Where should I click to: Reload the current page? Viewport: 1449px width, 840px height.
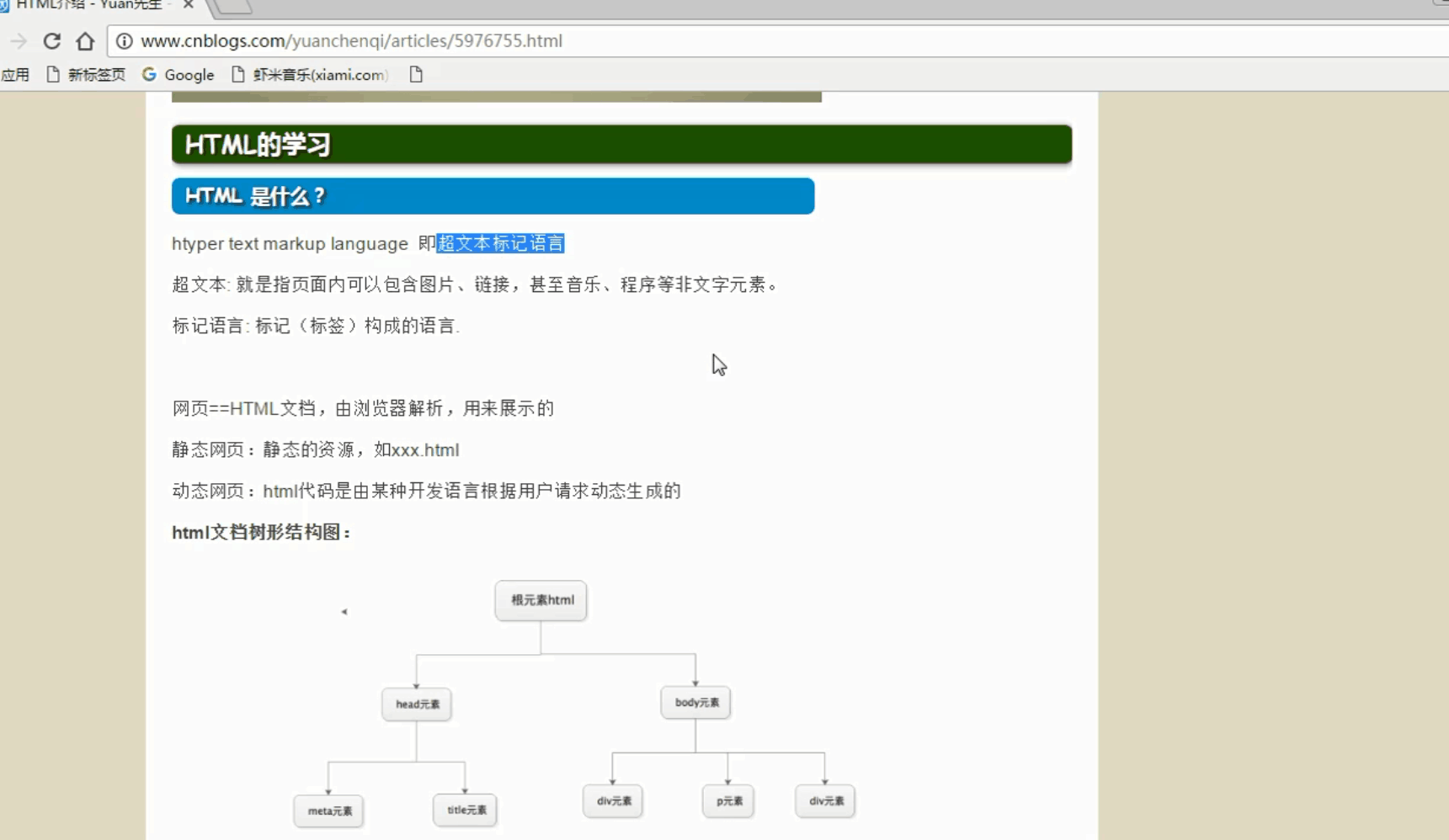pyautogui.click(x=51, y=40)
